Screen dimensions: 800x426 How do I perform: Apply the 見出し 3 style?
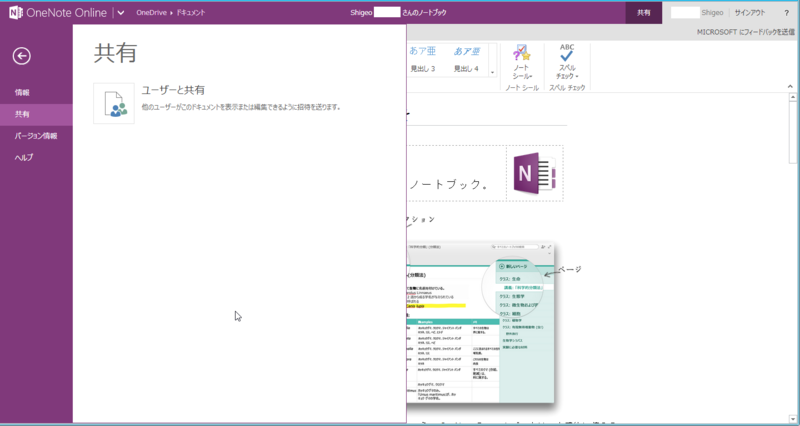(x=422, y=59)
